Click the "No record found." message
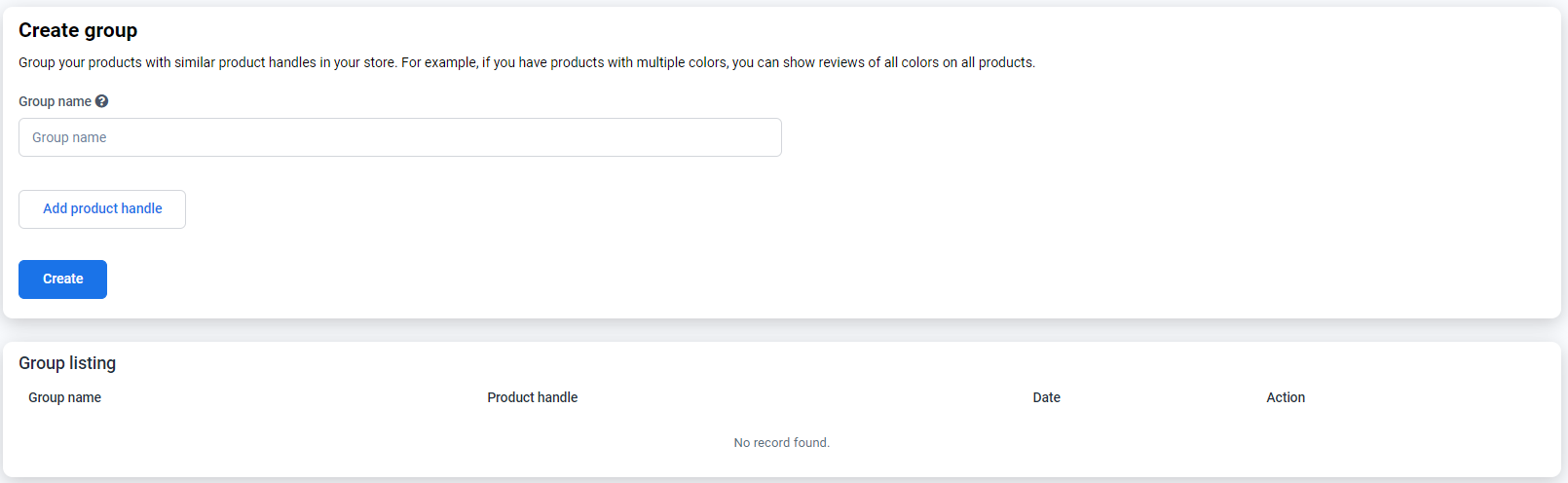The width and height of the screenshot is (1568, 483). click(x=781, y=443)
